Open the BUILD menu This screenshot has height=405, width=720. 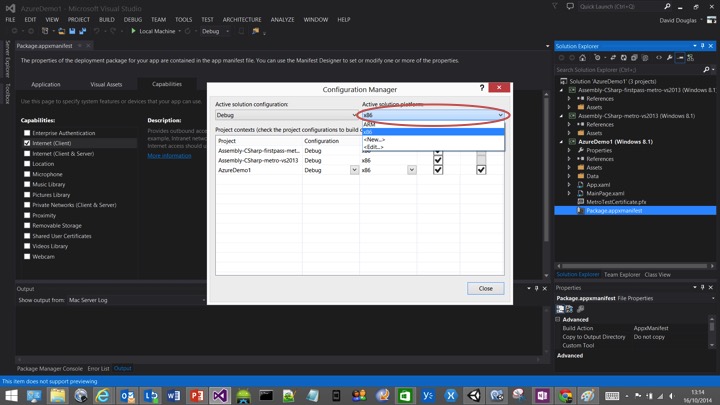(x=107, y=19)
